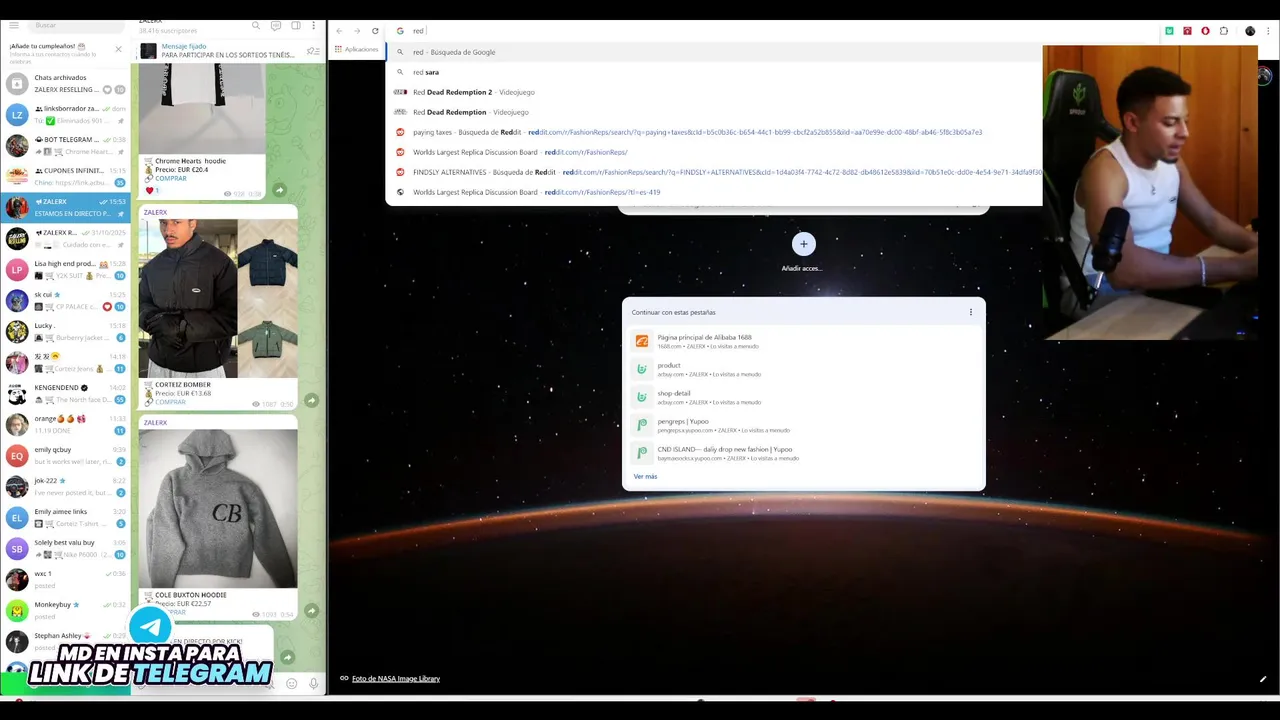Open the Monkeybuy chat

pos(65,610)
